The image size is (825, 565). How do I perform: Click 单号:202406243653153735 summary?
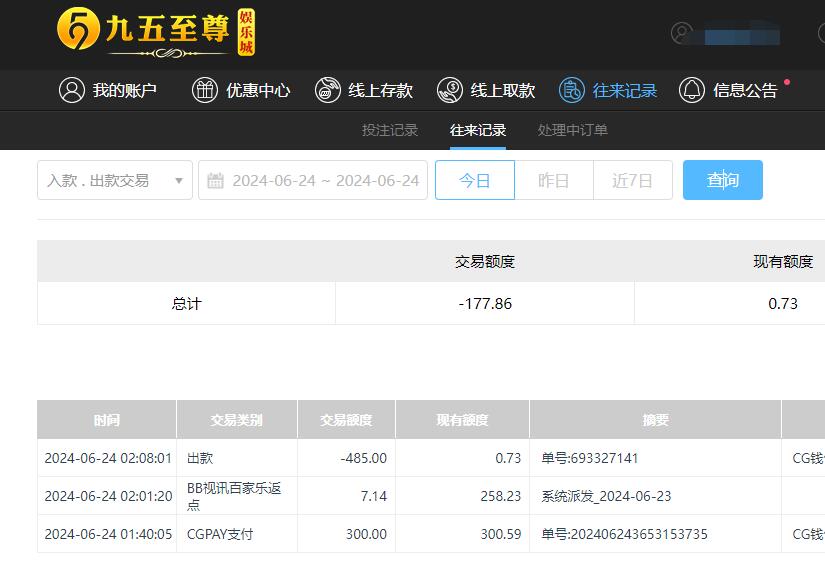pyautogui.click(x=625, y=534)
